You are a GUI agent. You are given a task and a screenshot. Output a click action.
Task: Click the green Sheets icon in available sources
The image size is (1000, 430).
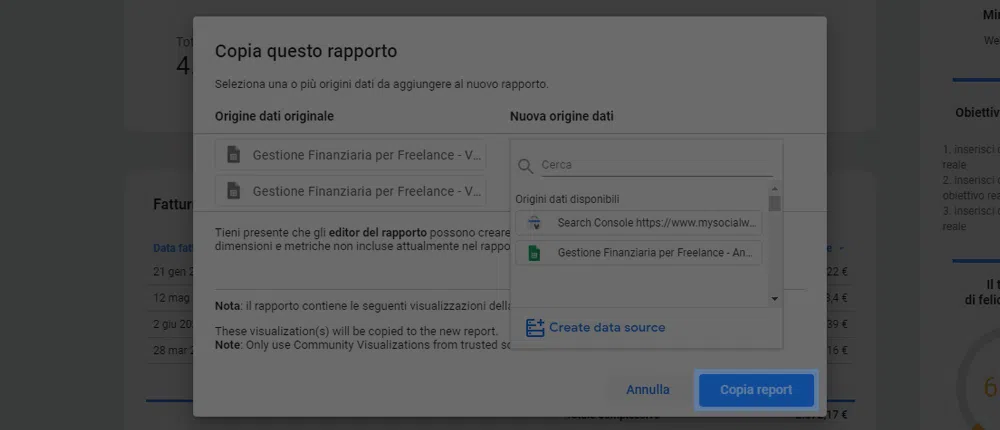pyautogui.click(x=534, y=253)
